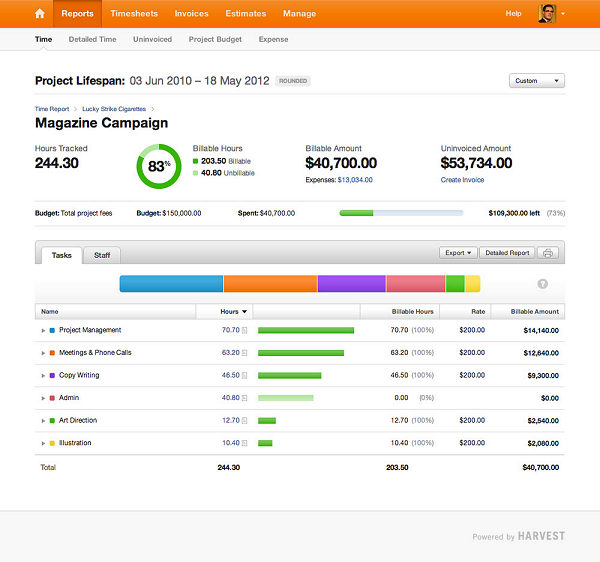Open notes icon beside 63.20 hours
Image resolution: width=600 pixels, height=562 pixels.
click(245, 353)
